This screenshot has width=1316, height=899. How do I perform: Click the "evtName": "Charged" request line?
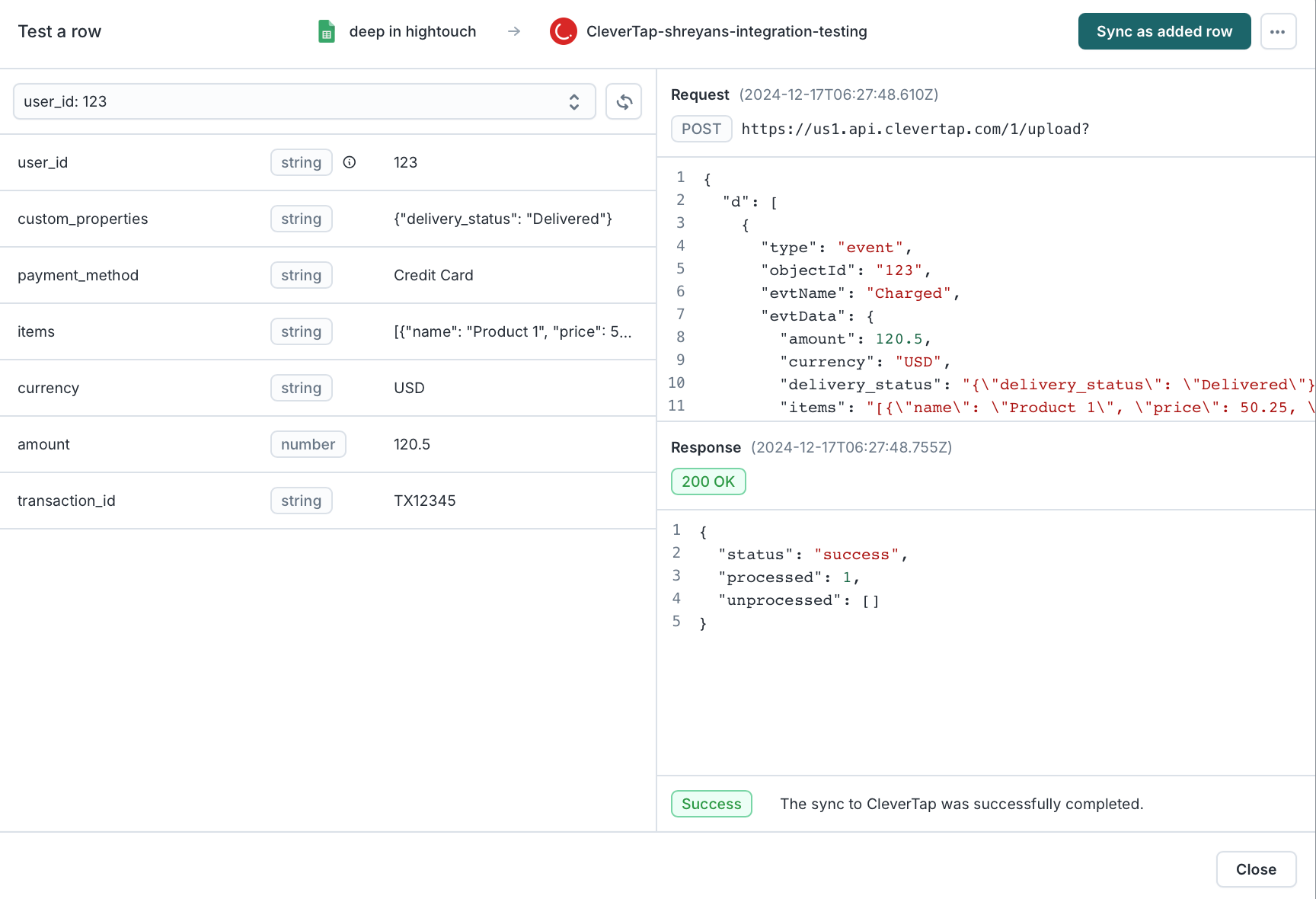click(861, 293)
